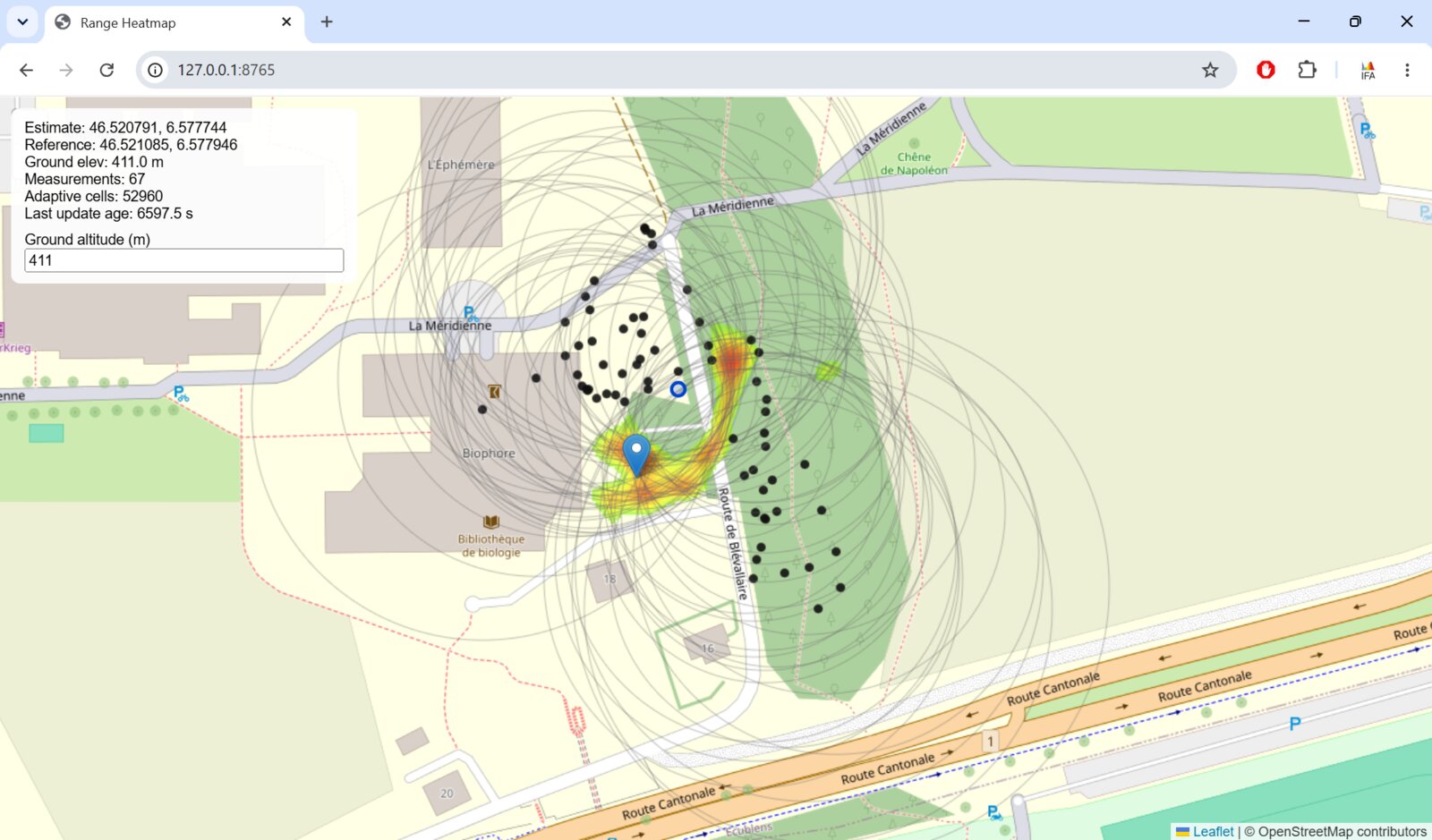
Task: Click the L'Éphémère building label
Action: click(x=461, y=165)
